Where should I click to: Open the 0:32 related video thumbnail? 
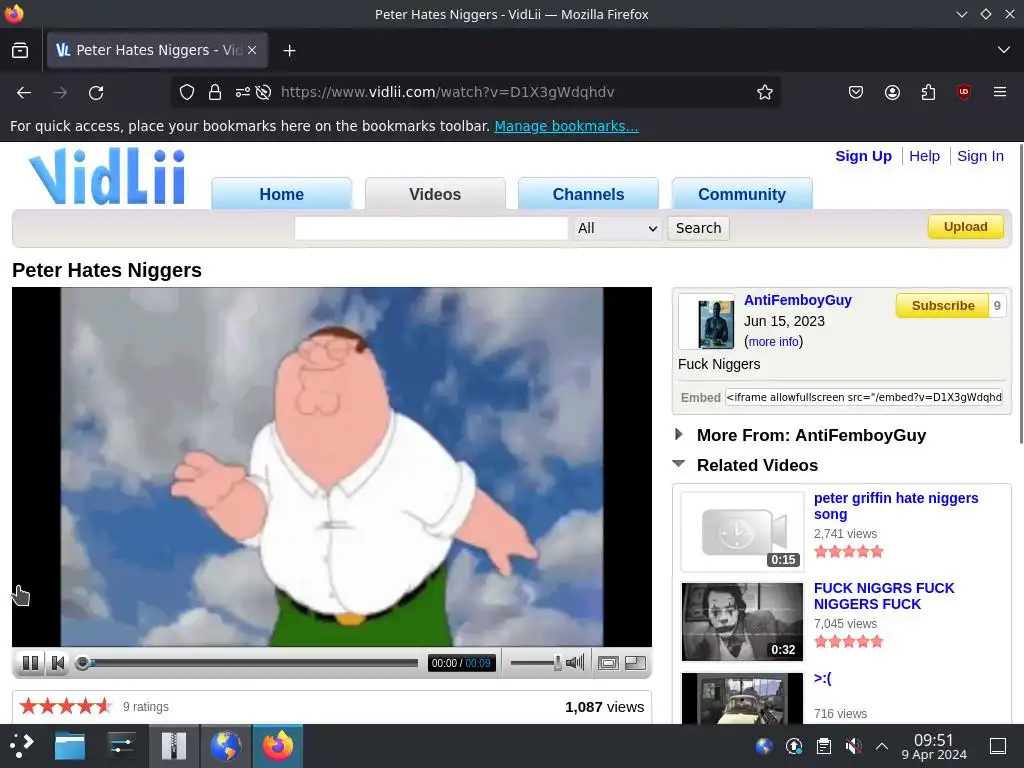tap(742, 622)
